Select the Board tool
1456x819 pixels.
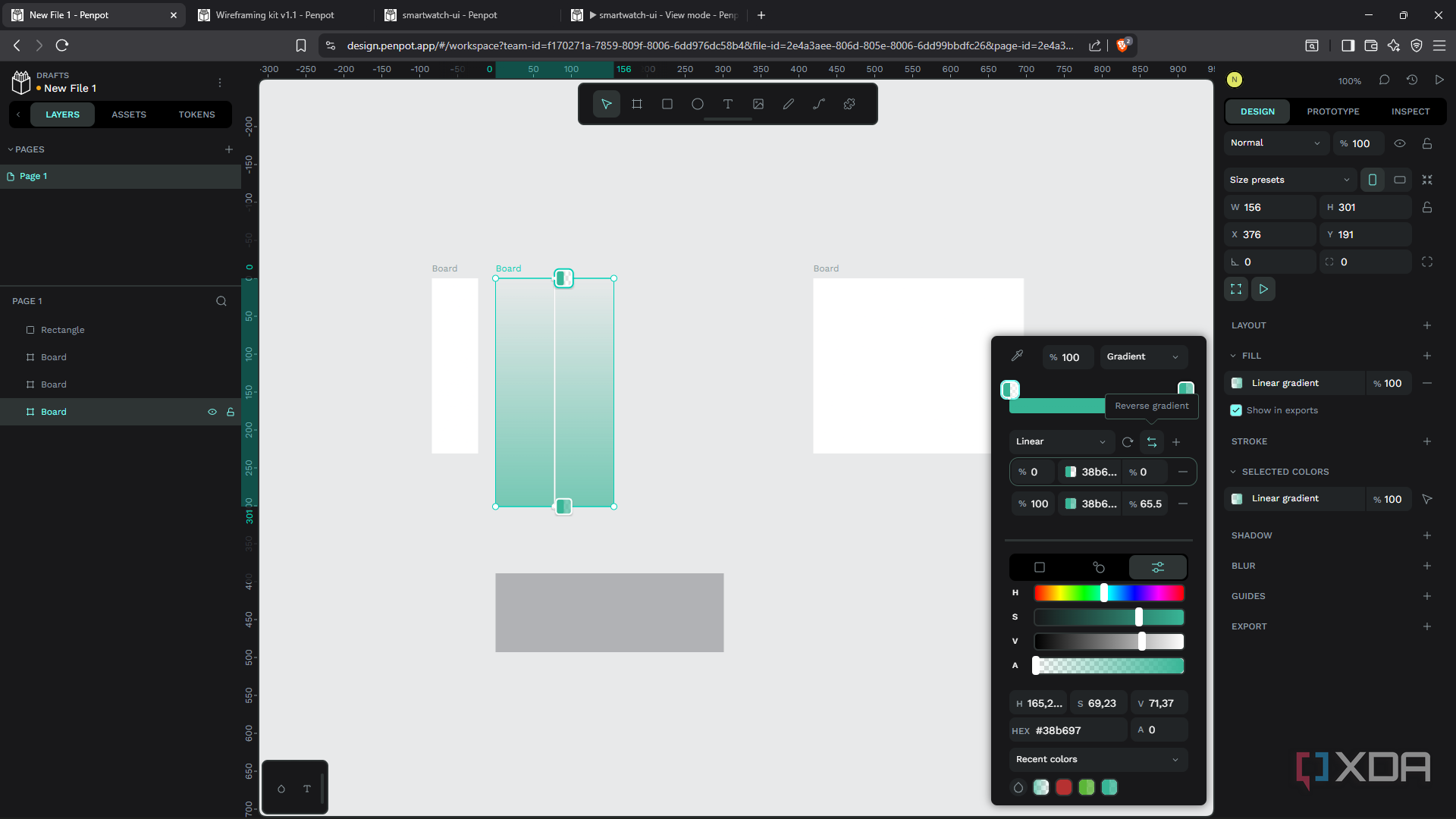[x=637, y=104]
